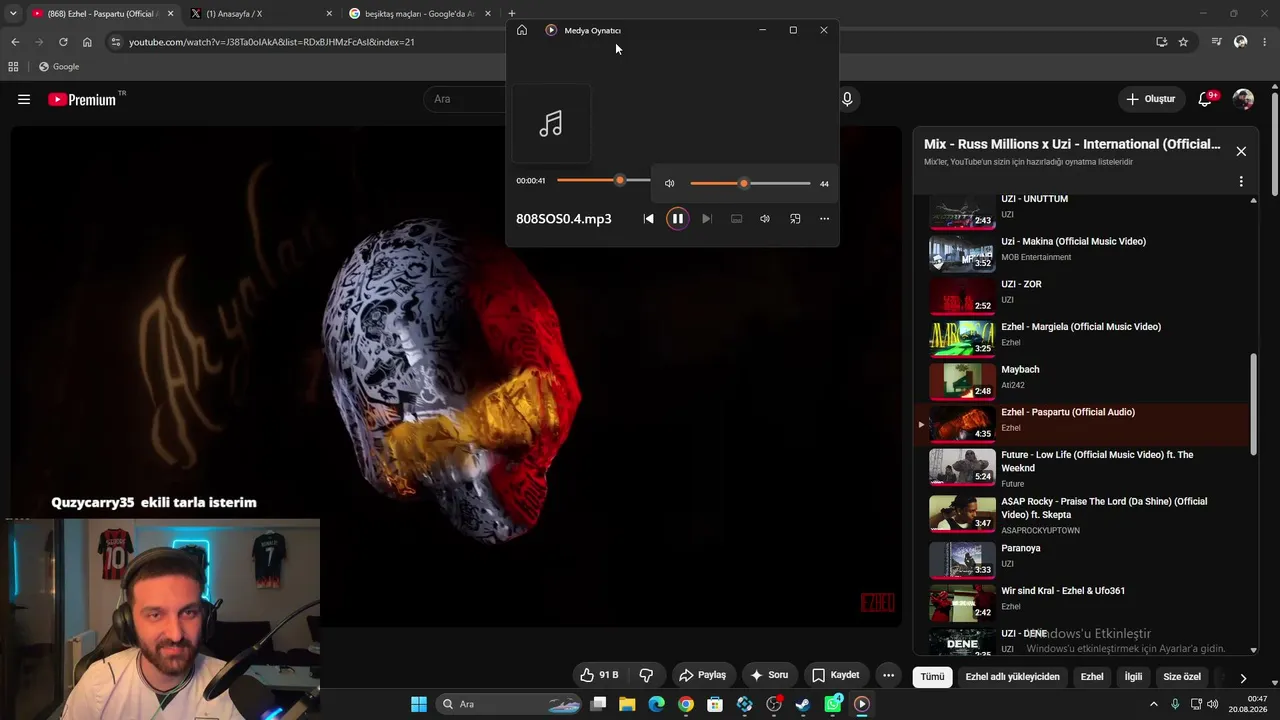Click the Chrome address bar URL

272,42
